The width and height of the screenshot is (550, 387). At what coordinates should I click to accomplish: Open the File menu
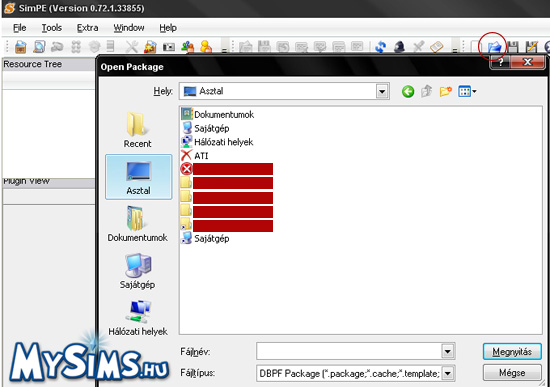point(20,28)
